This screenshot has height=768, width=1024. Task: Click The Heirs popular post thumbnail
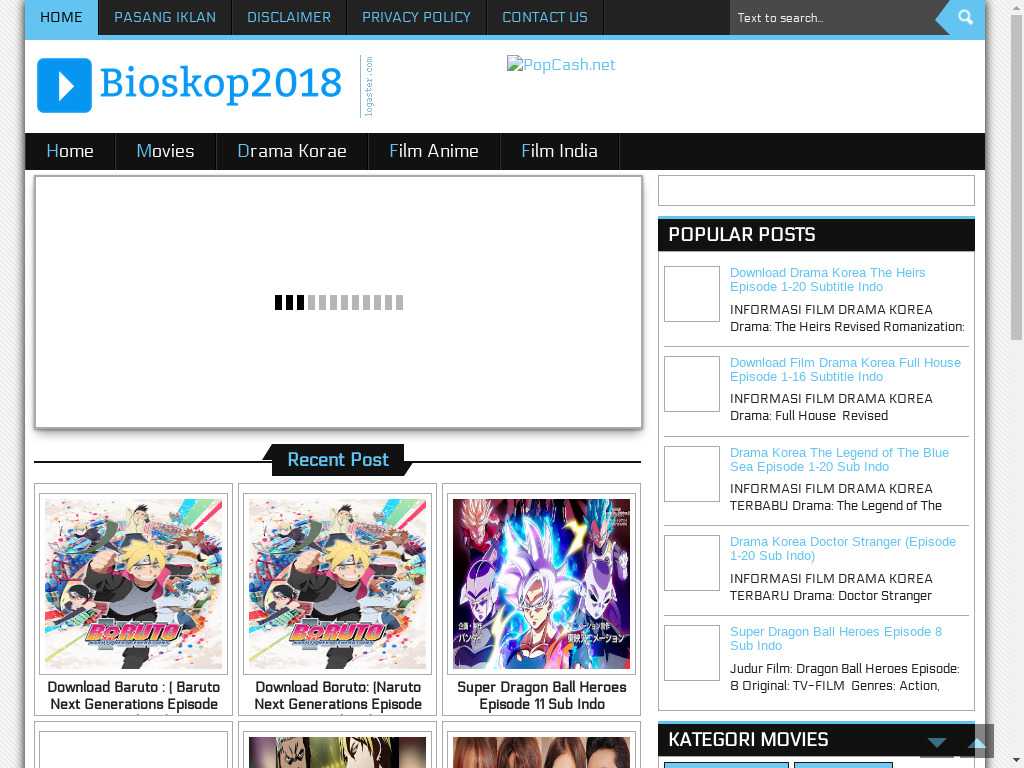coord(692,294)
